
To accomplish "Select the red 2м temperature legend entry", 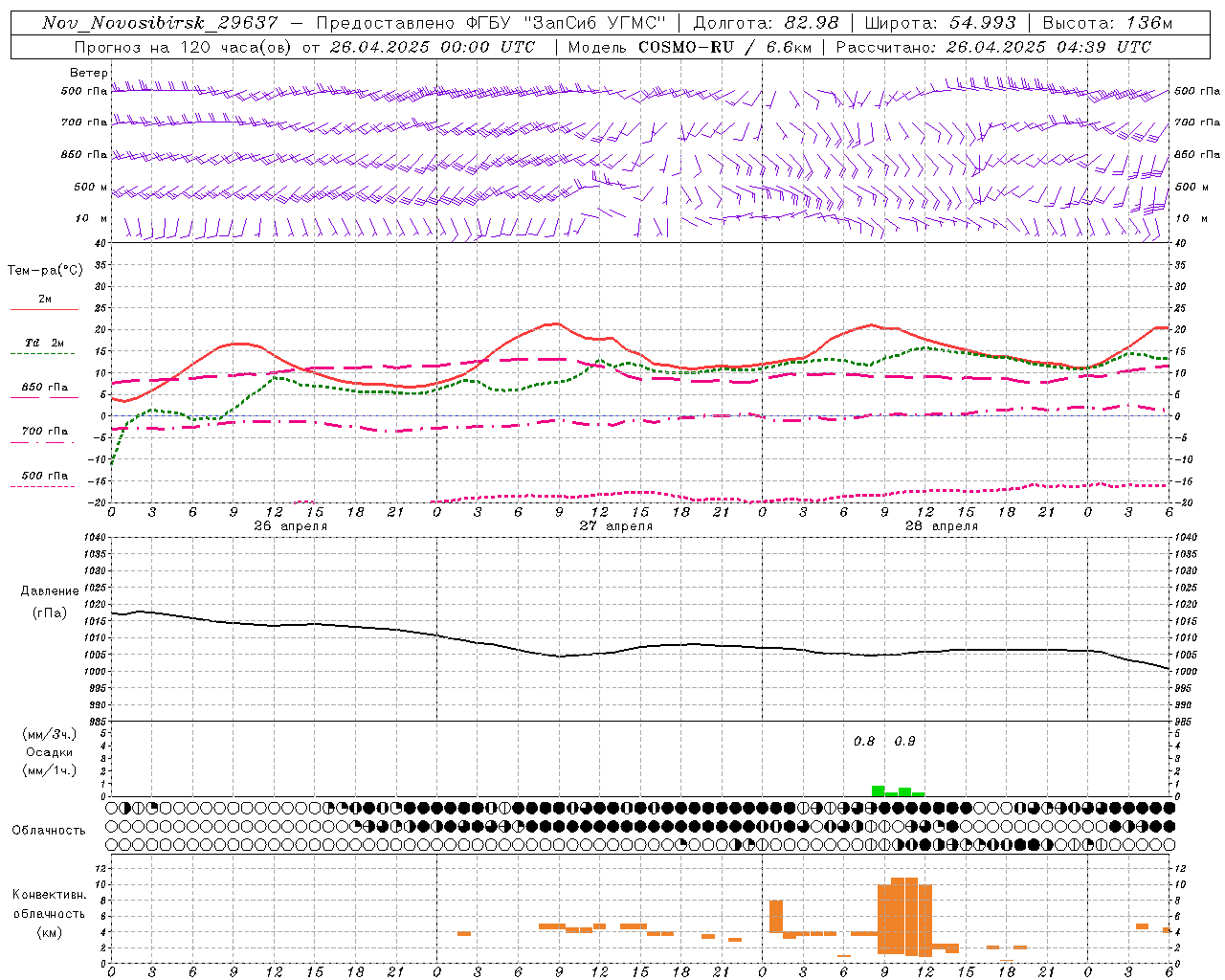I will pos(44,302).
